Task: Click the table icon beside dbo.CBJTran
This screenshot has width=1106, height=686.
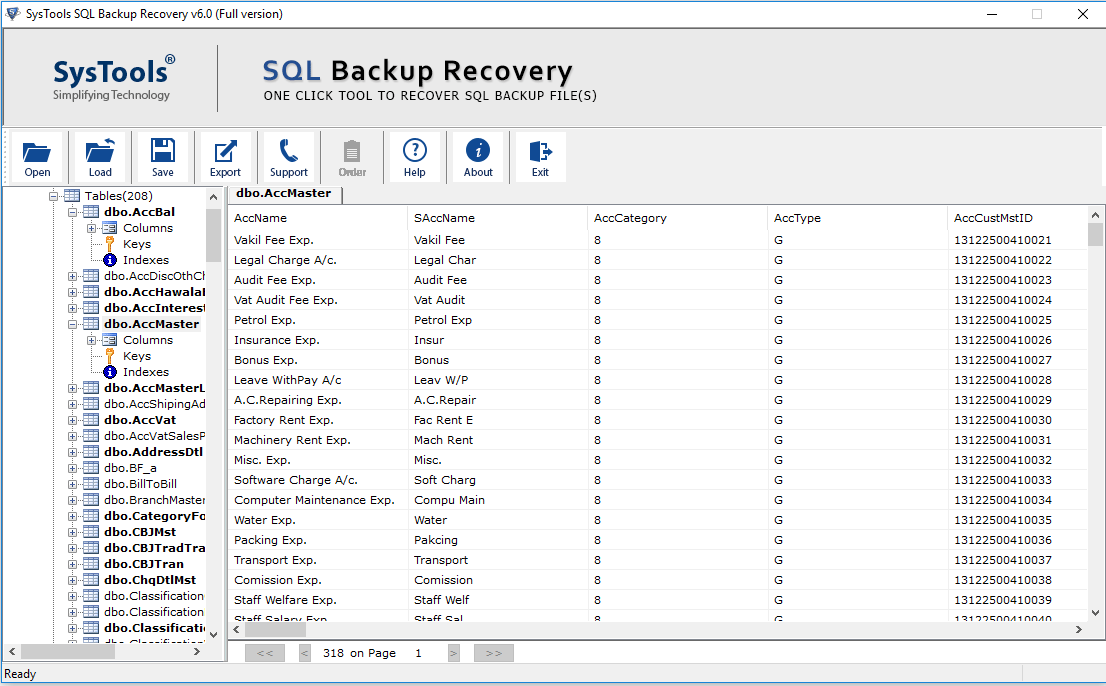Action: click(x=91, y=564)
